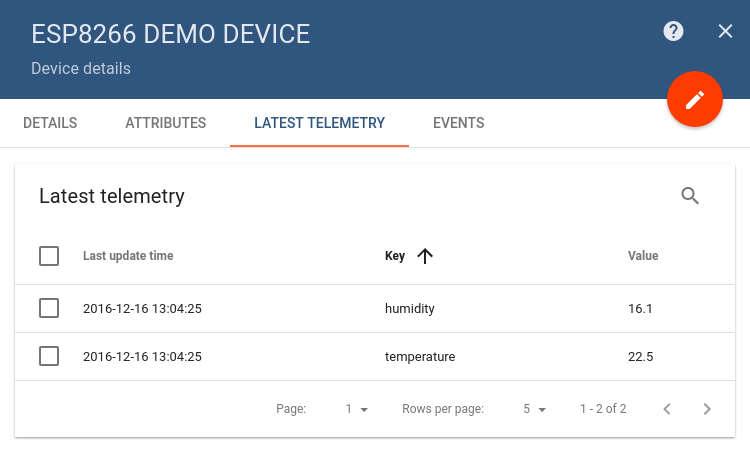
Task: Tick the select-all header checkbox
Action: (49, 256)
